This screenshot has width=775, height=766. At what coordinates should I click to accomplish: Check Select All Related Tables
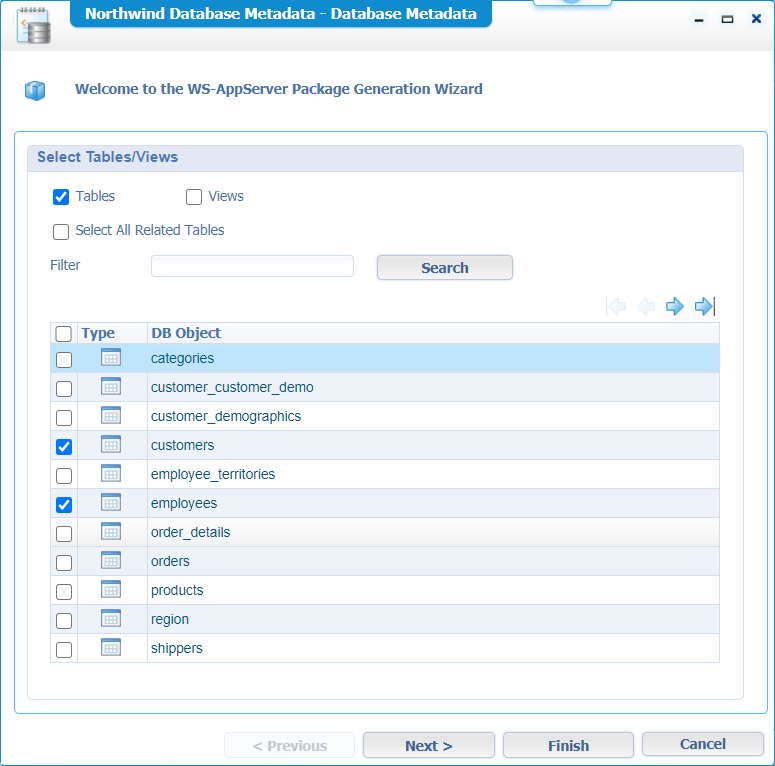pos(61,231)
